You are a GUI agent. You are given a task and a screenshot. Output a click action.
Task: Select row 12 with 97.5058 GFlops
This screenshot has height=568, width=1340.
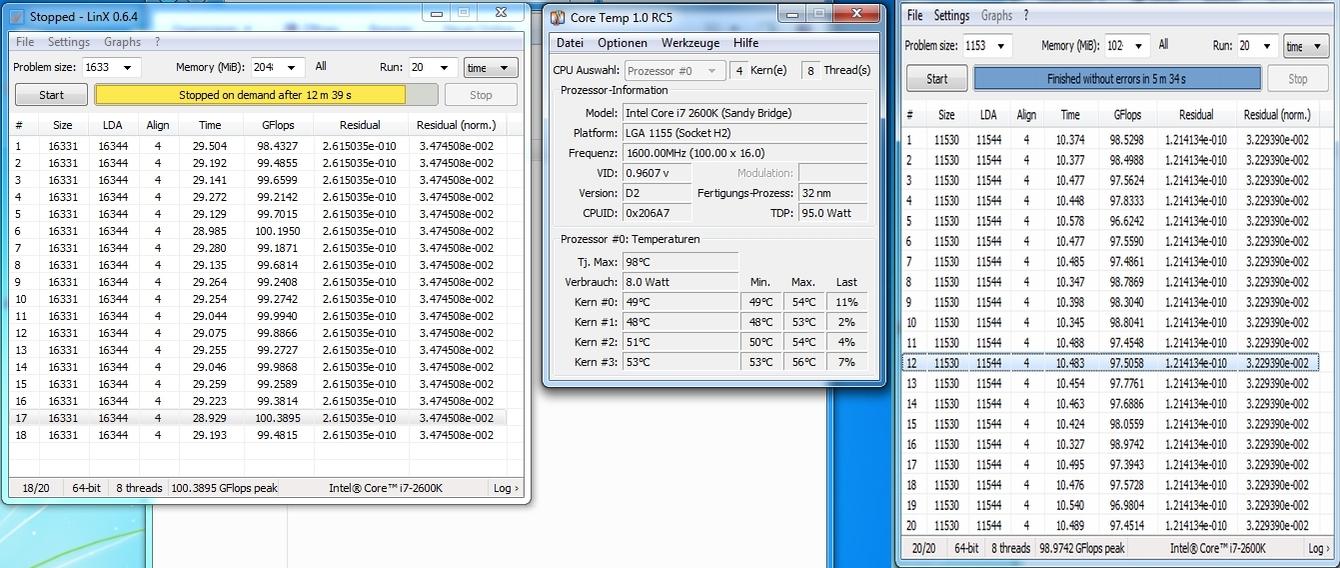[1111, 363]
